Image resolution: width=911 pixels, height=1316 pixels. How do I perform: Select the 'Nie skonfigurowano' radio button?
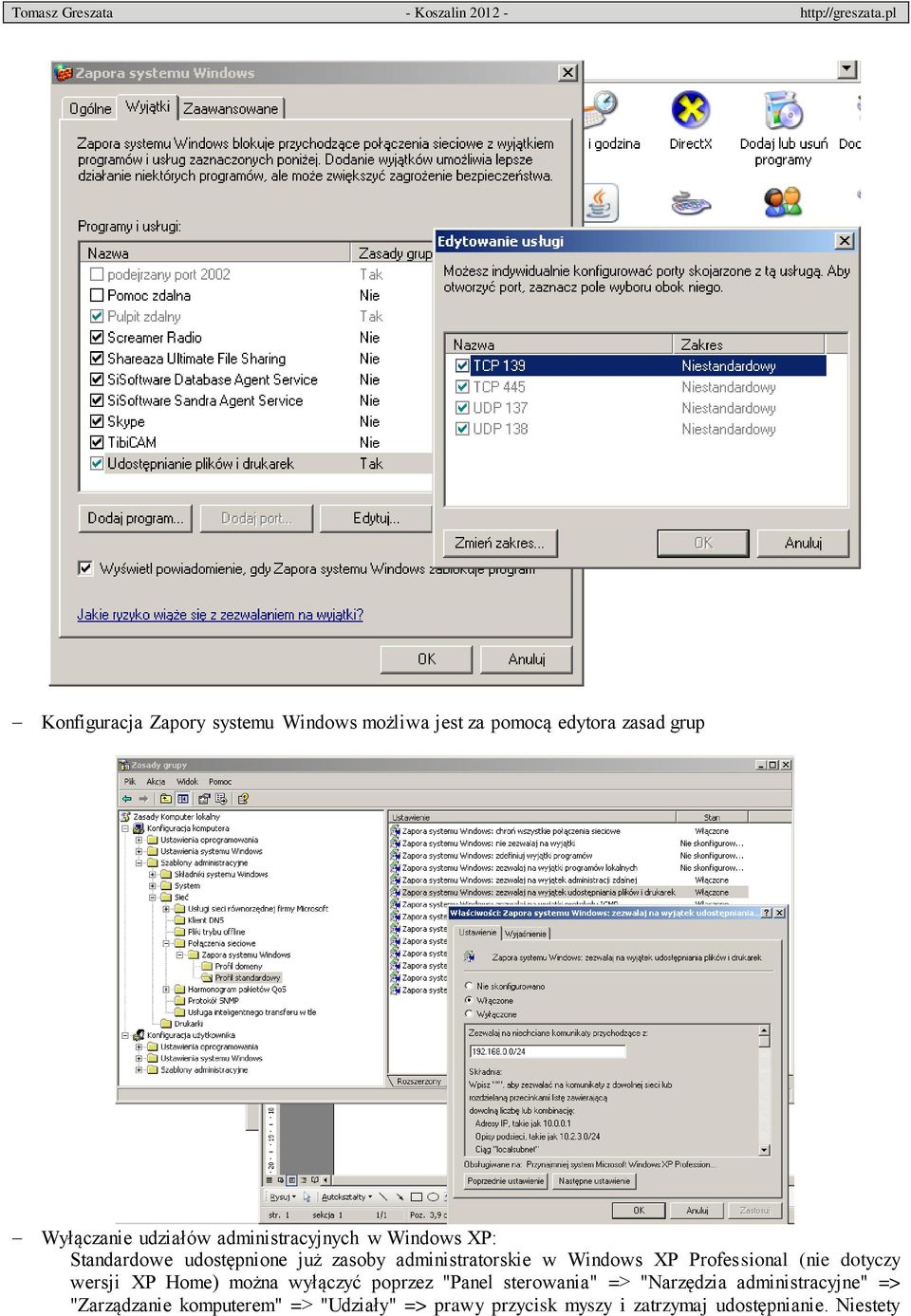[x=469, y=987]
